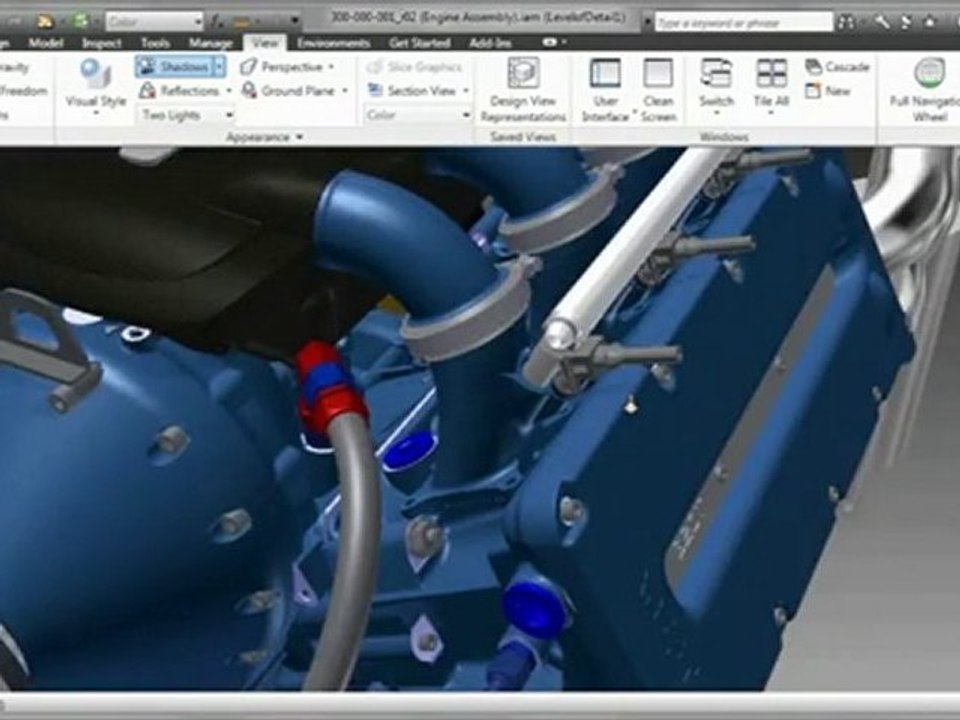
Task: Click the Ground Plane icon
Action: [x=249, y=91]
